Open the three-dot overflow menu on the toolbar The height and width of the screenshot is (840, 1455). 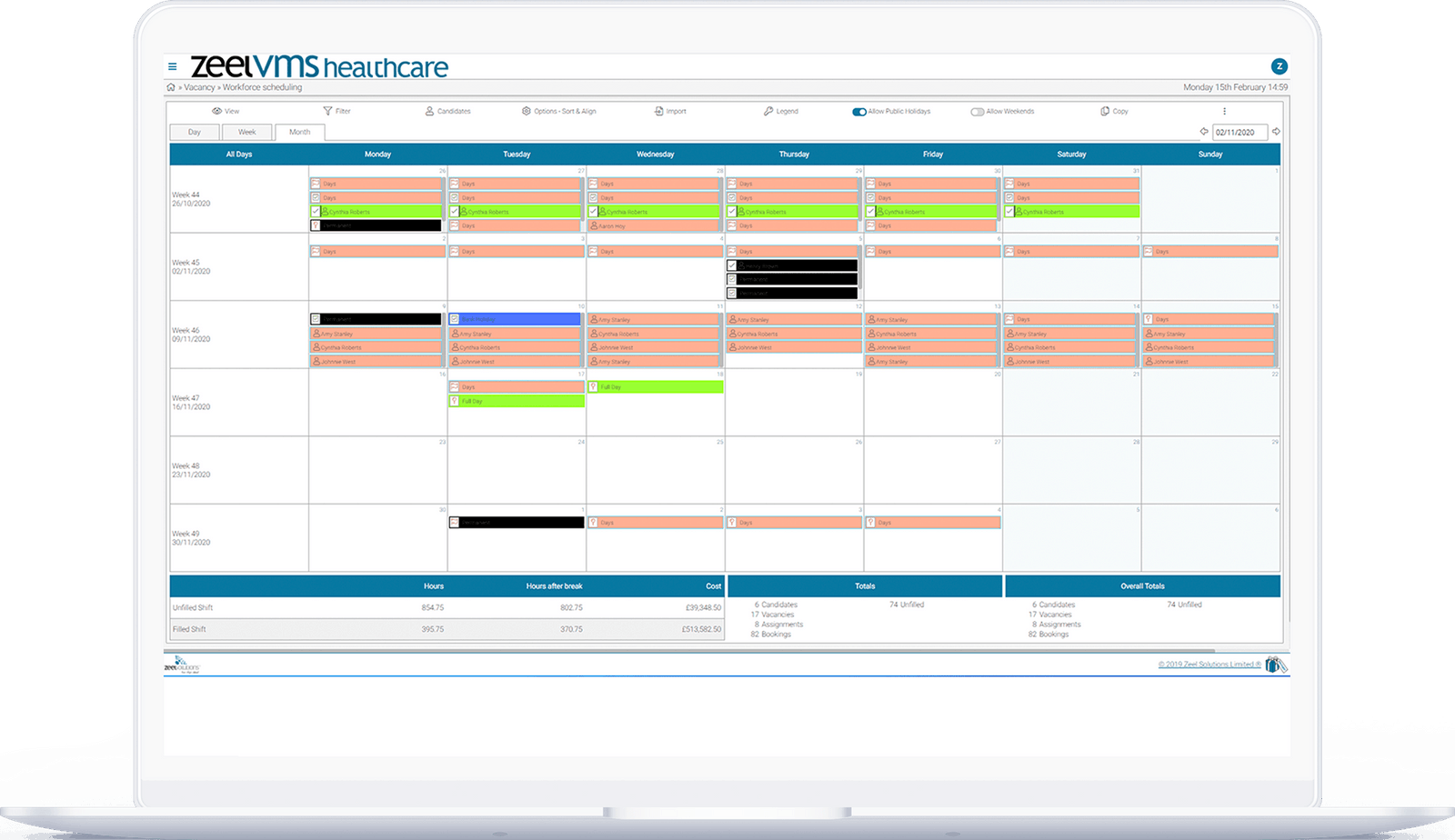pyautogui.click(x=1226, y=111)
